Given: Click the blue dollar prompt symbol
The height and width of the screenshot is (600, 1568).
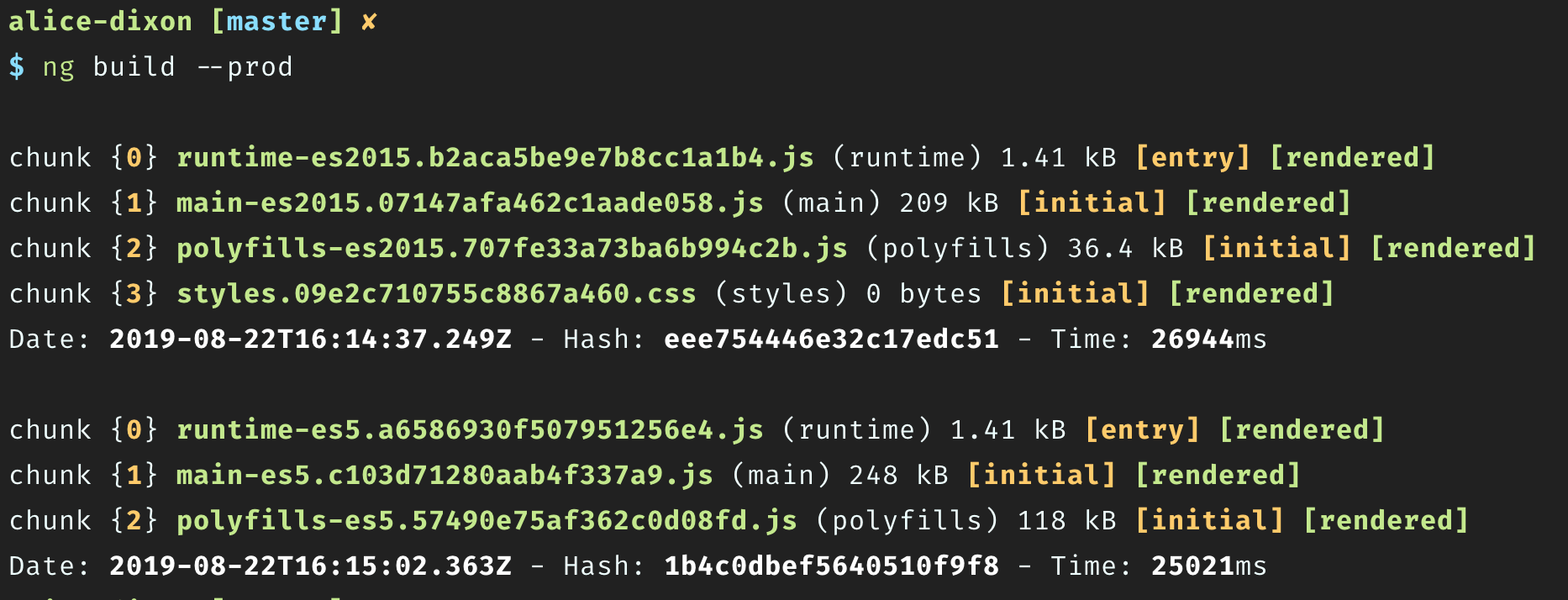Looking at the screenshot, I should pos(17,66).
